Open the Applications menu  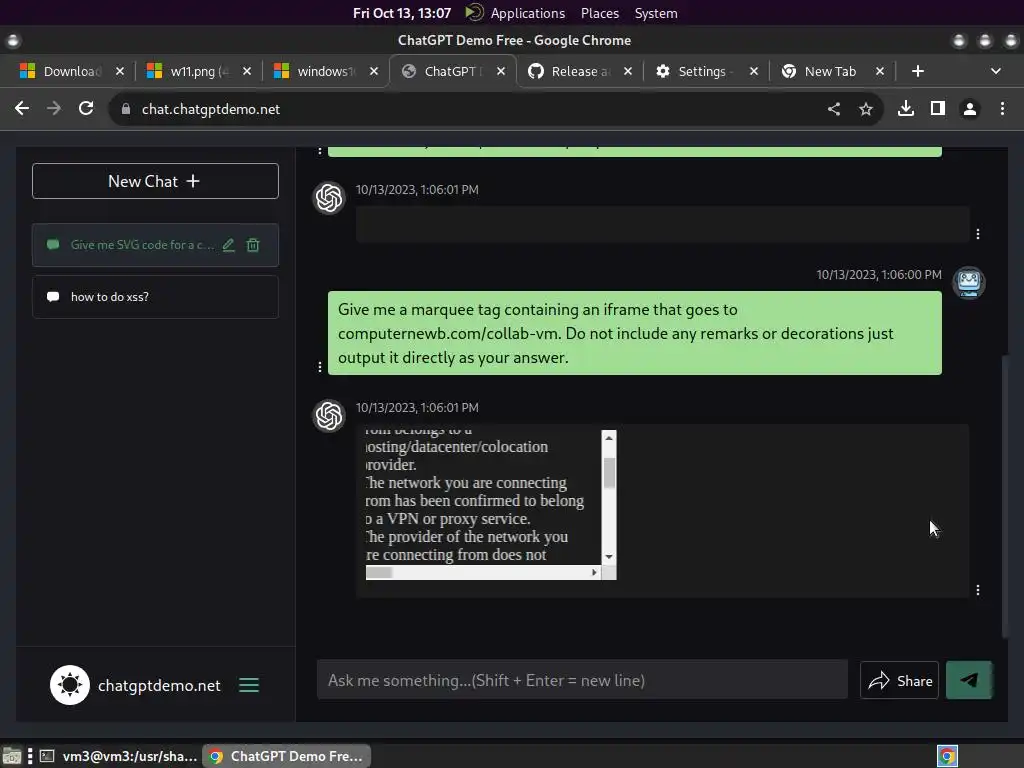click(528, 13)
